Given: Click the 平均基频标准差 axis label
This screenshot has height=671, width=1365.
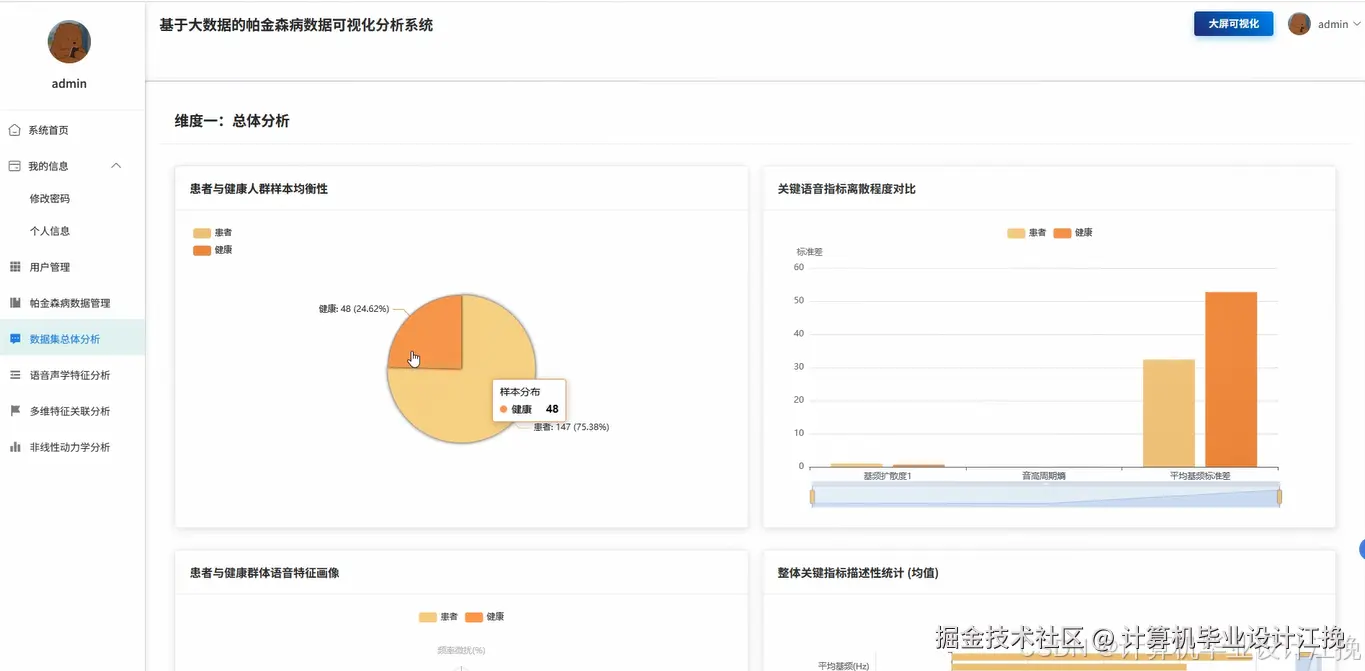Looking at the screenshot, I should (1200, 476).
